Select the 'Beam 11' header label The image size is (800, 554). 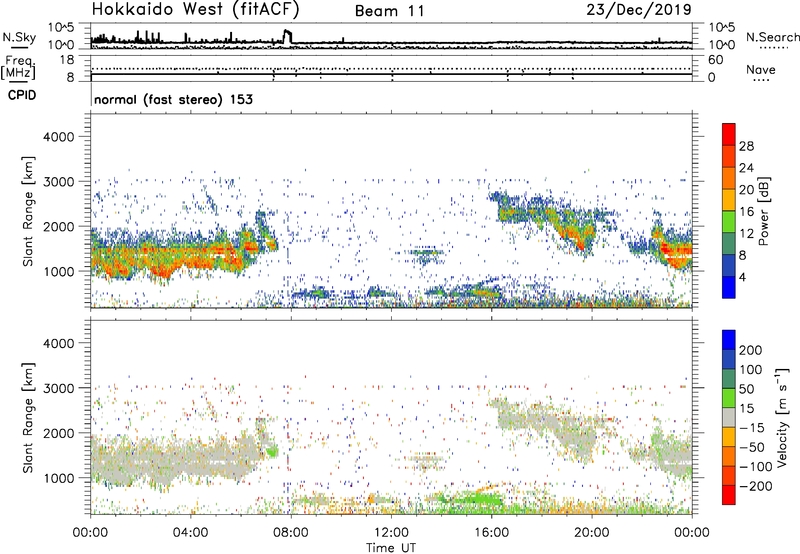(390, 11)
